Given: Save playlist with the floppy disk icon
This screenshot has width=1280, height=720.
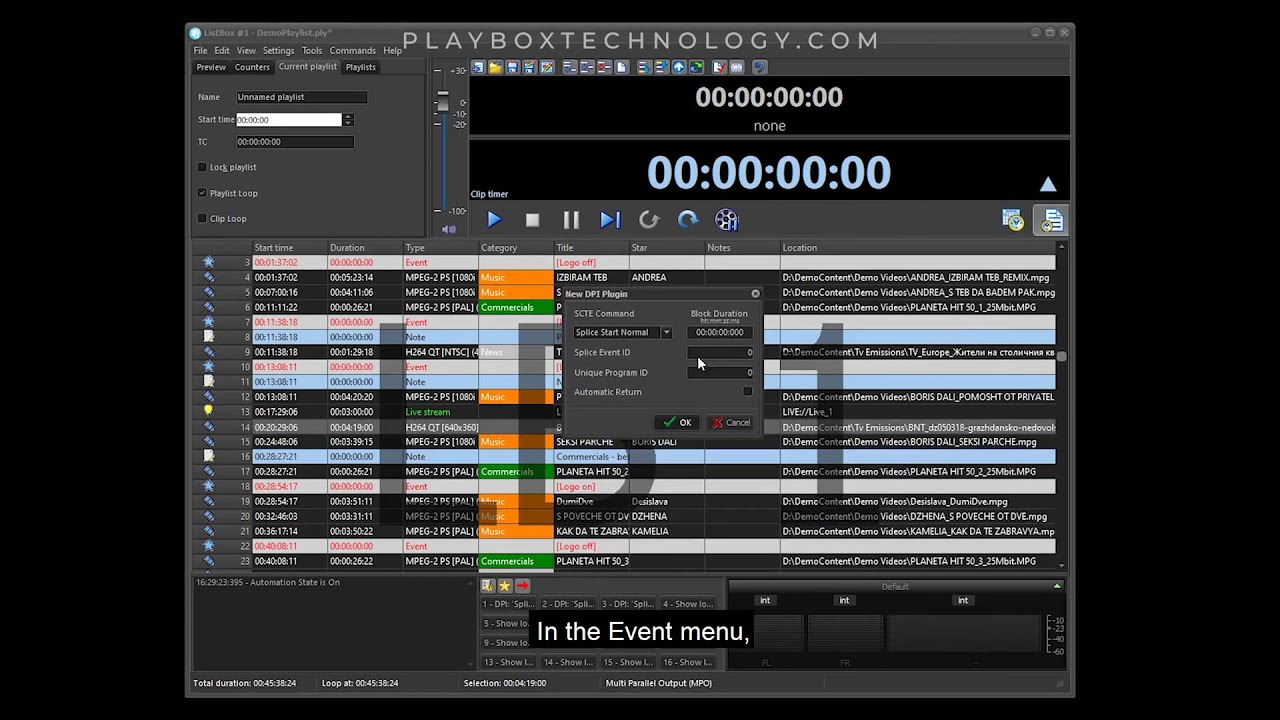Looking at the screenshot, I should point(512,67).
